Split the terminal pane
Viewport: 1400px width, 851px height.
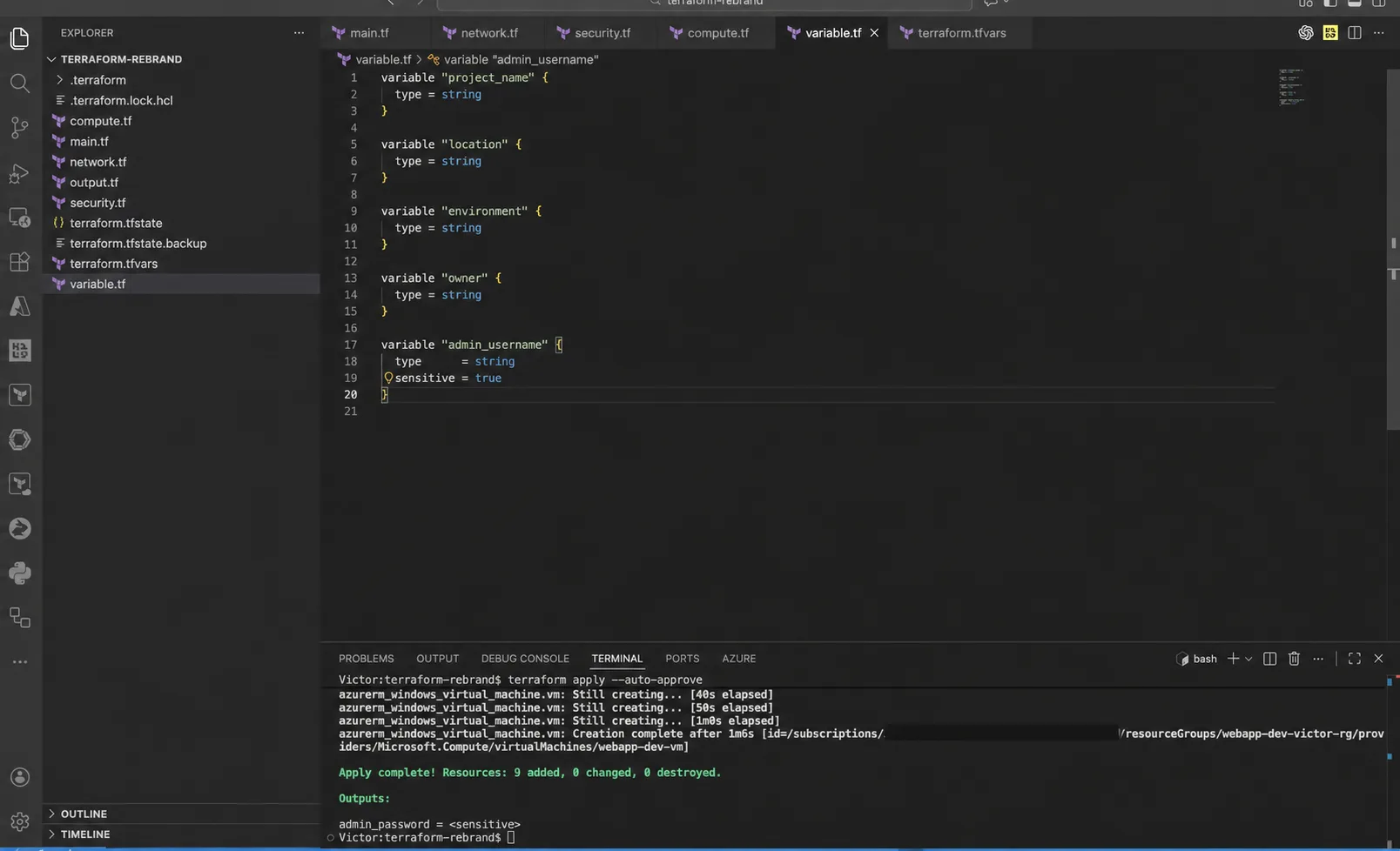point(1269,659)
